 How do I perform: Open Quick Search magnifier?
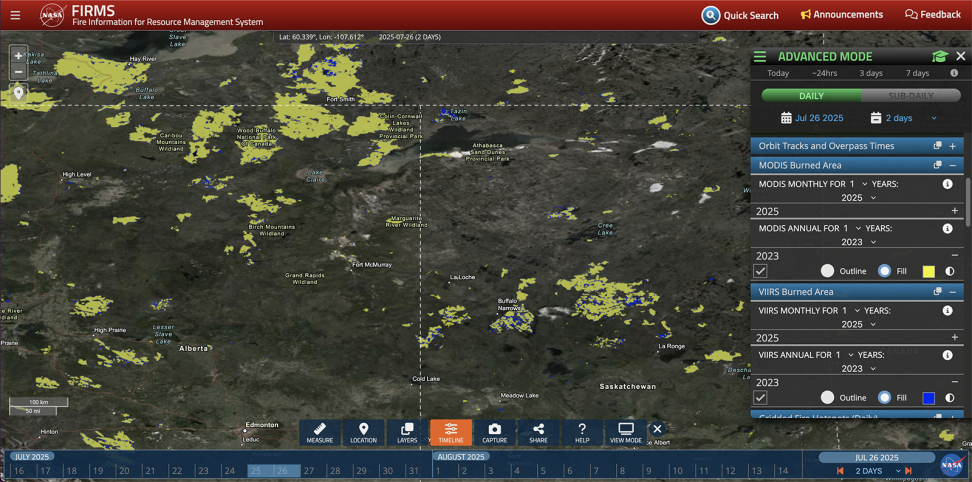pos(710,15)
